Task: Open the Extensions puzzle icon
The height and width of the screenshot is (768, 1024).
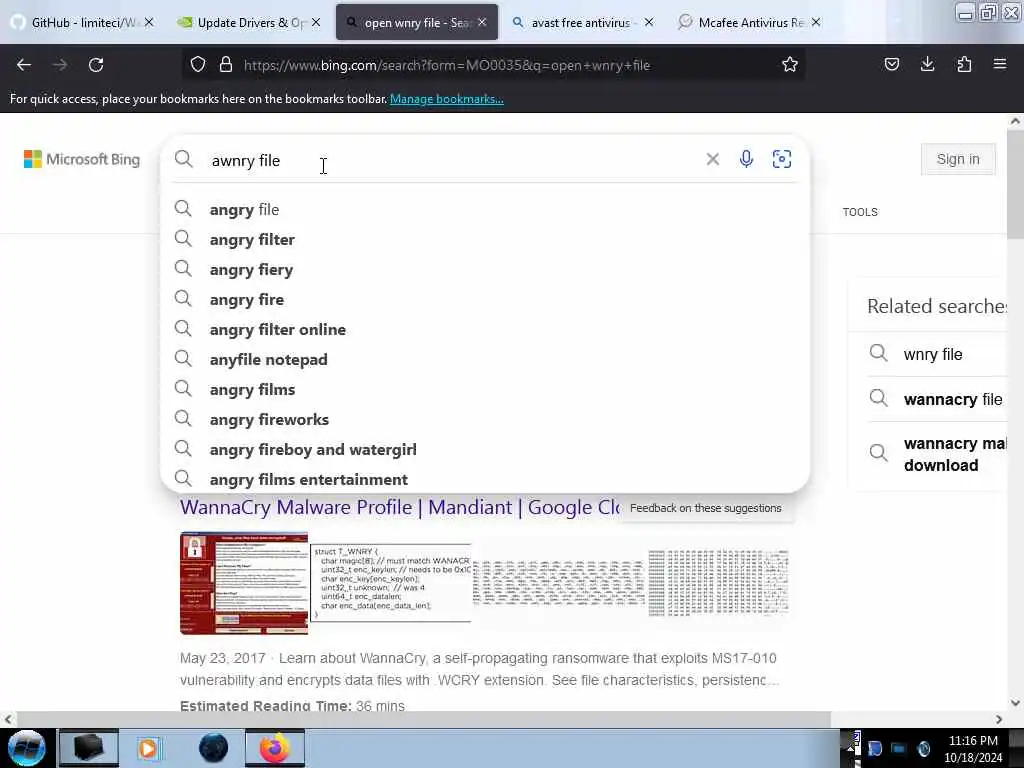Action: coord(964,64)
